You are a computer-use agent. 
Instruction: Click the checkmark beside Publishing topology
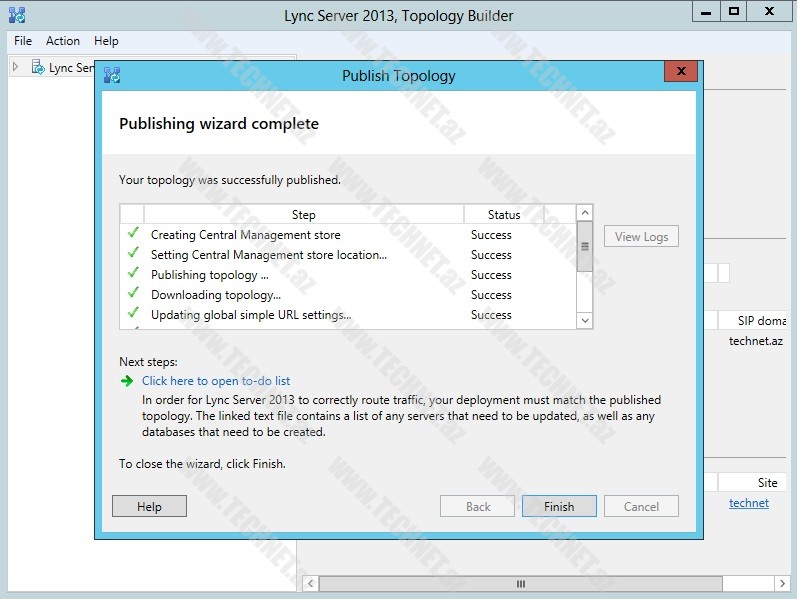pyautogui.click(x=133, y=273)
